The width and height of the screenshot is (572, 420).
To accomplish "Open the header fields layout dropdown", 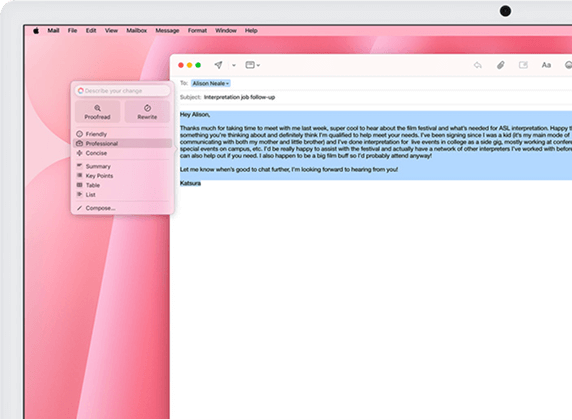I will point(252,65).
